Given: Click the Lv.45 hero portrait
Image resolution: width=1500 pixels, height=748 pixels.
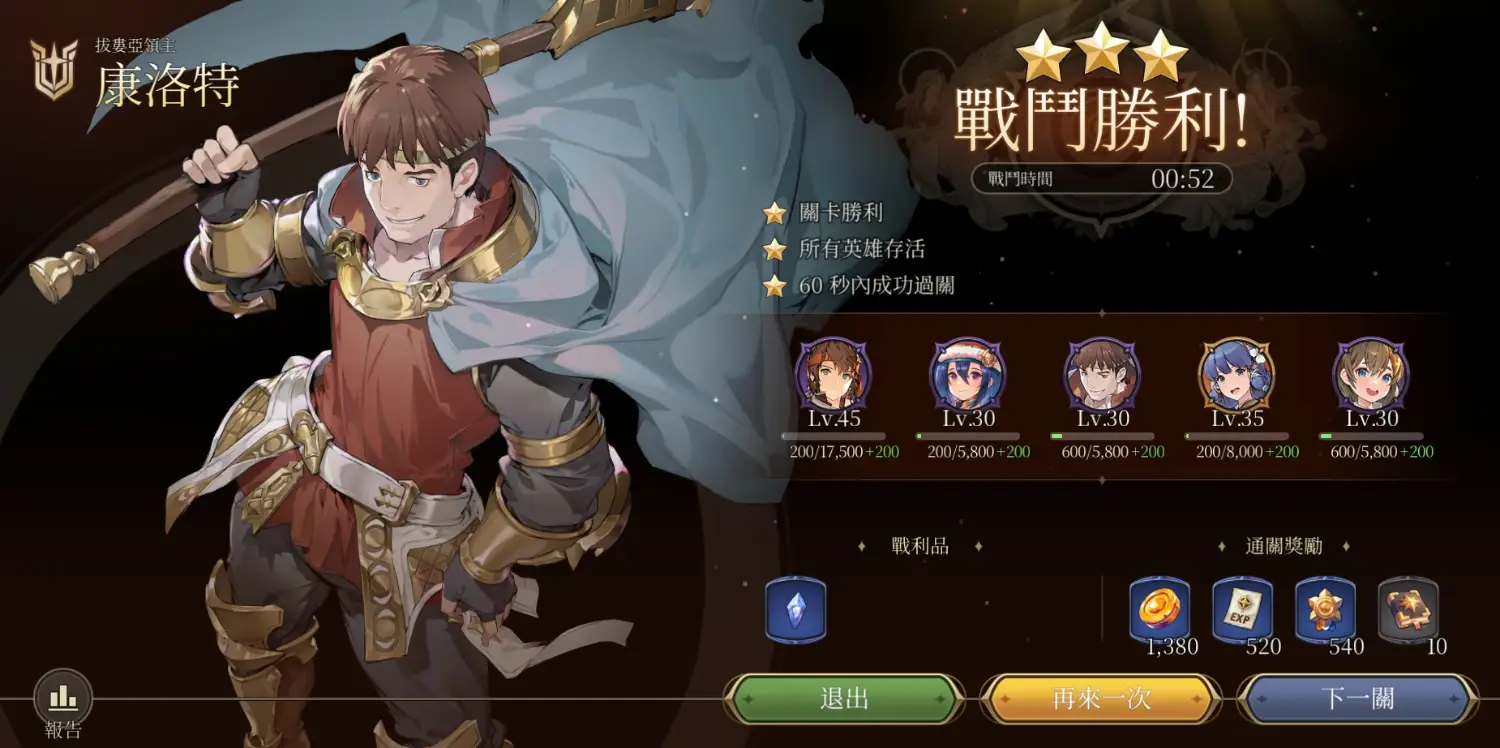Looking at the screenshot, I should point(834,375).
